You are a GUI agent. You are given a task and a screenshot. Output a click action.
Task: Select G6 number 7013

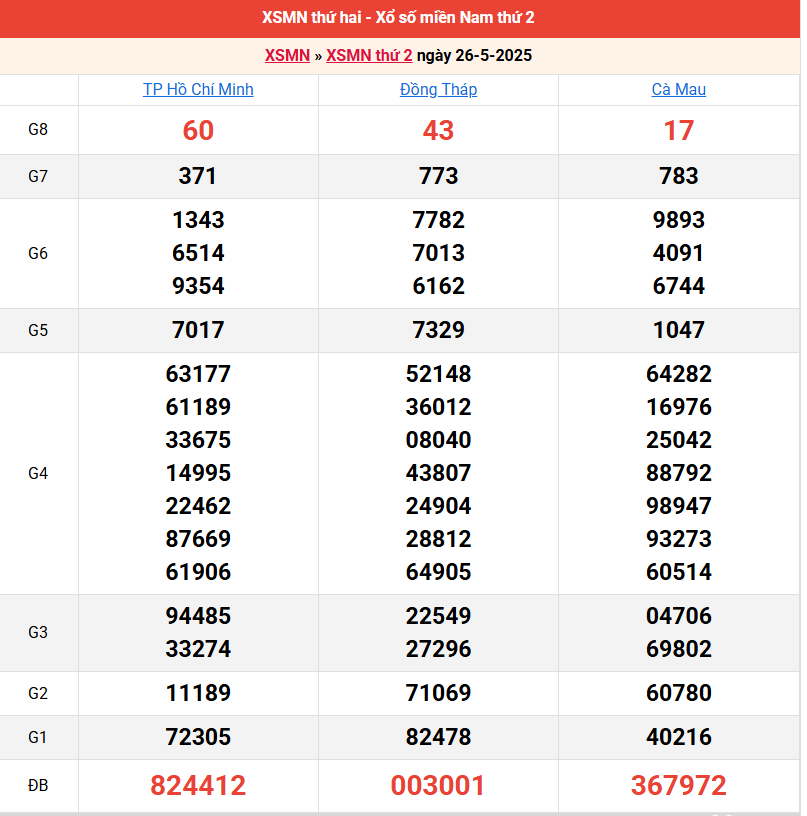click(x=438, y=253)
